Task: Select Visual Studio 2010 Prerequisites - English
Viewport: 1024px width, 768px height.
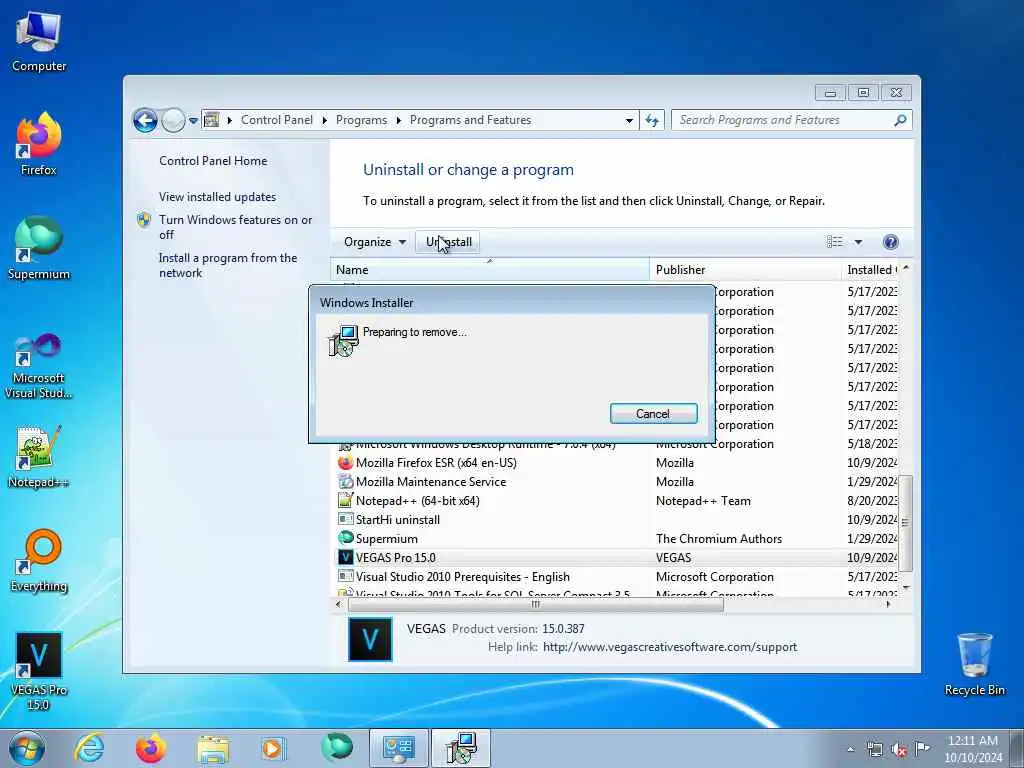Action: coord(618,577)
